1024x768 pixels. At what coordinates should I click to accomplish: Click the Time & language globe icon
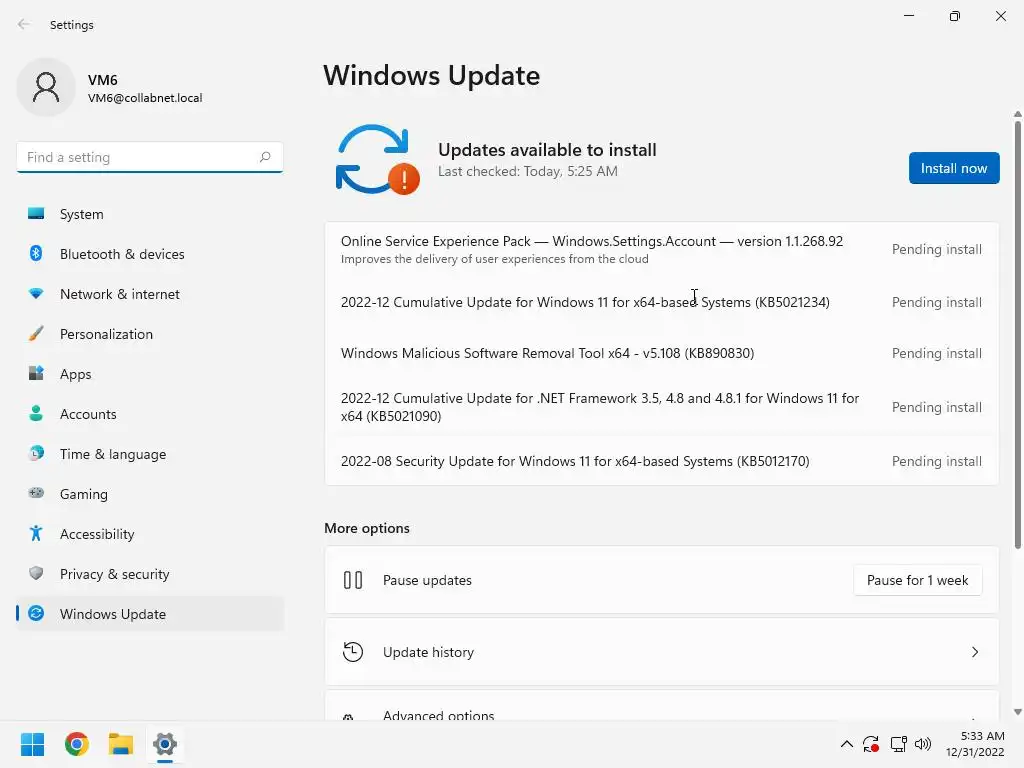tap(36, 453)
